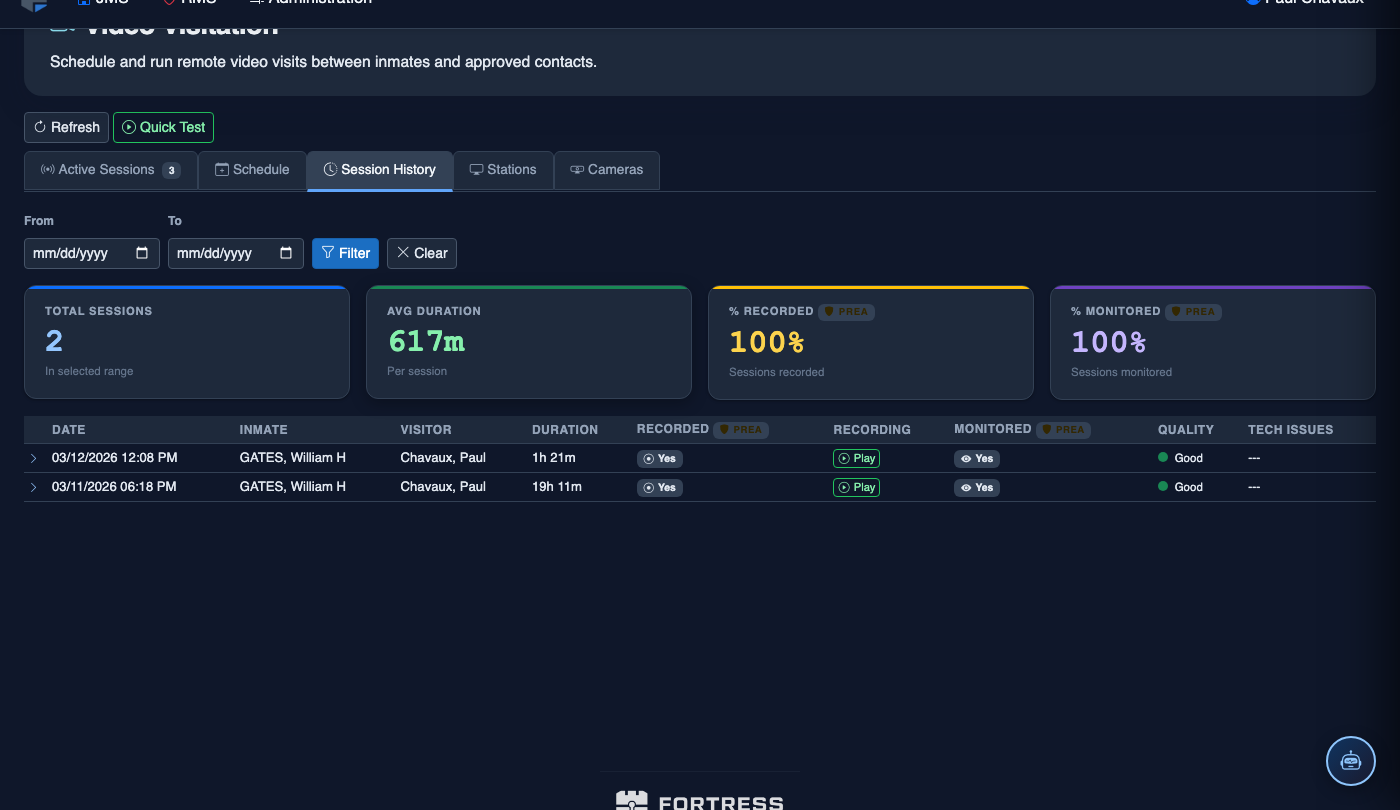Expand the 03/12/2026 12:08 PM session row
This screenshot has width=1400, height=810.
coord(33,458)
